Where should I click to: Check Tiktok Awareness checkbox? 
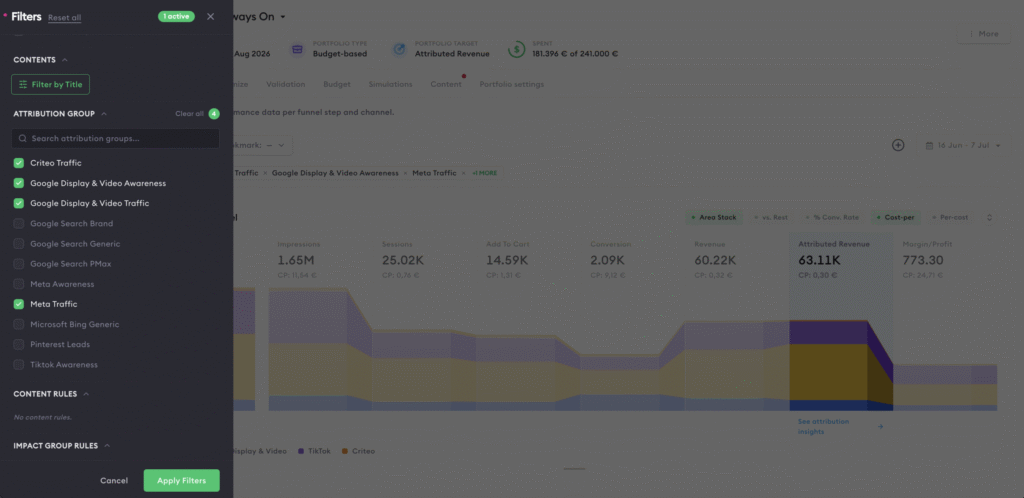19,365
